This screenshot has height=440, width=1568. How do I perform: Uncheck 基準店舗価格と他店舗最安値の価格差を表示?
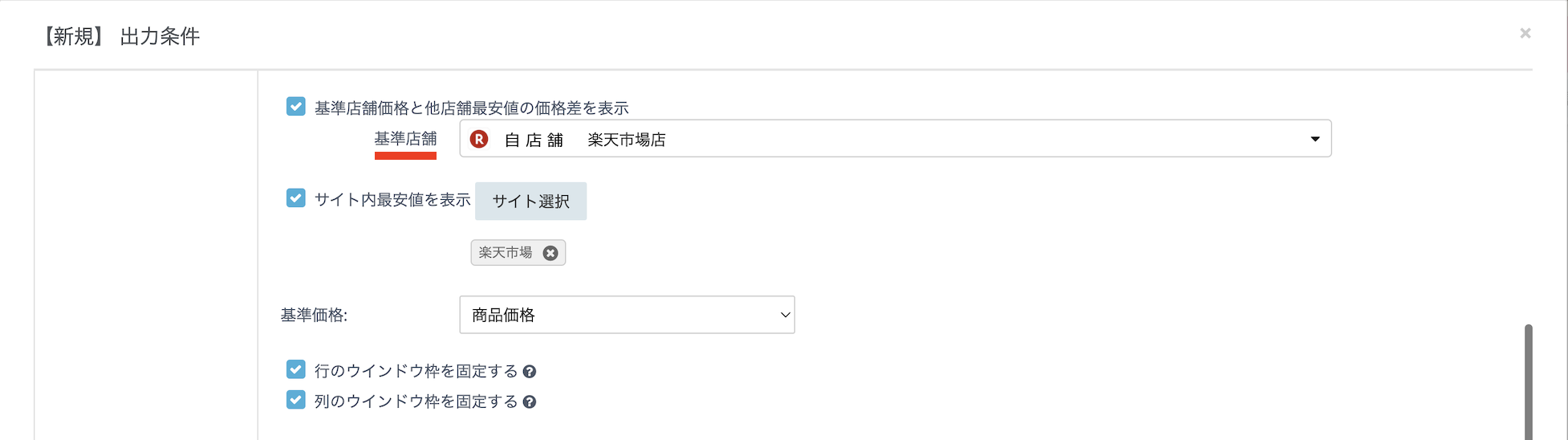pyautogui.click(x=296, y=107)
